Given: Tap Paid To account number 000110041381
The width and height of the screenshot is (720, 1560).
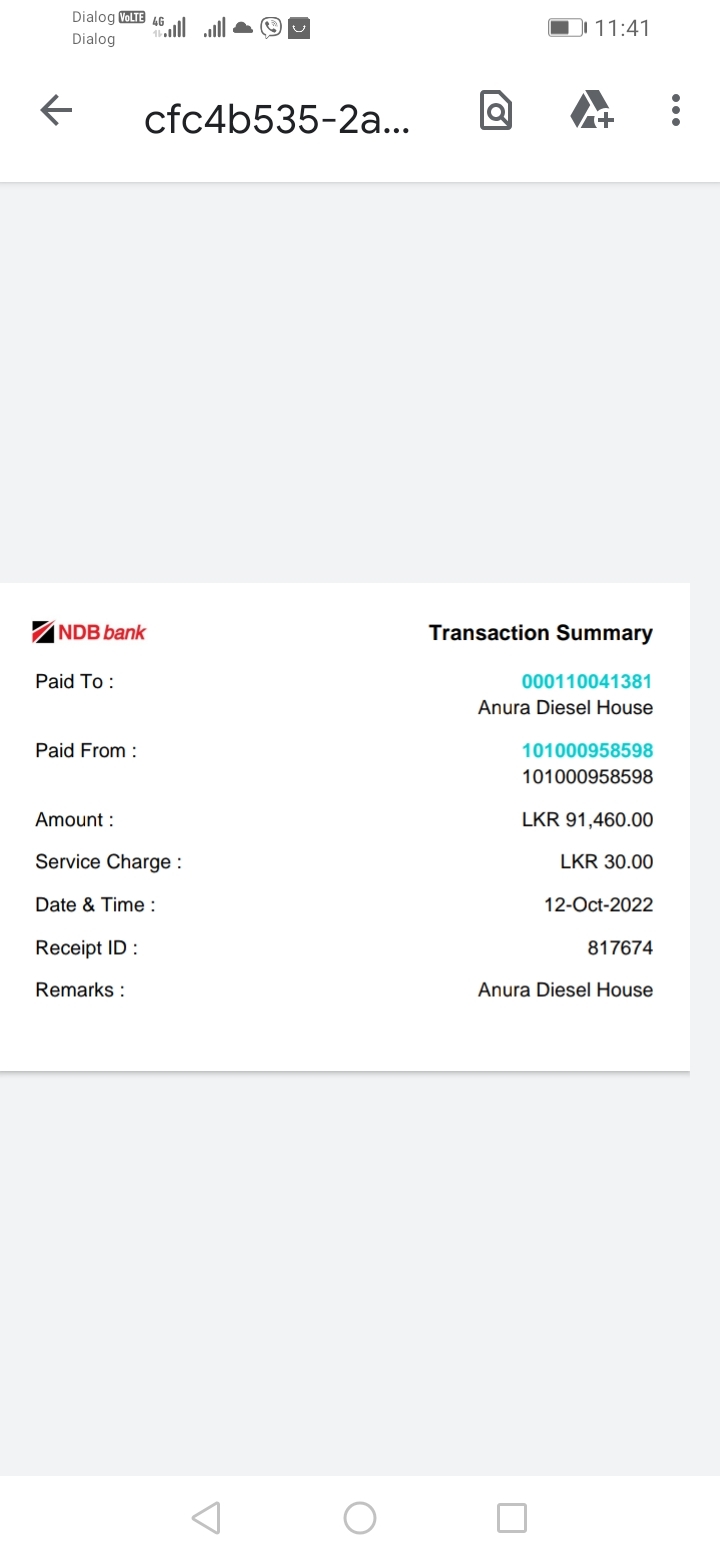Looking at the screenshot, I should click(x=587, y=681).
